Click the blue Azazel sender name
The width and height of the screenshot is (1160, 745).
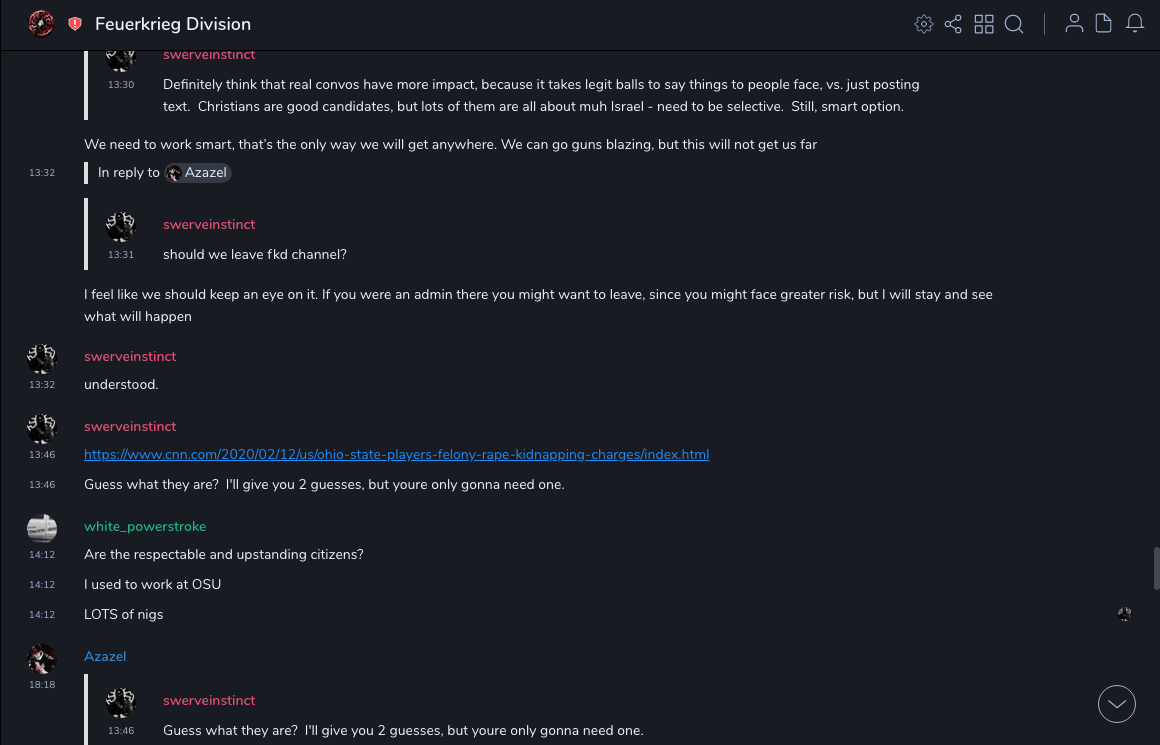coord(105,657)
